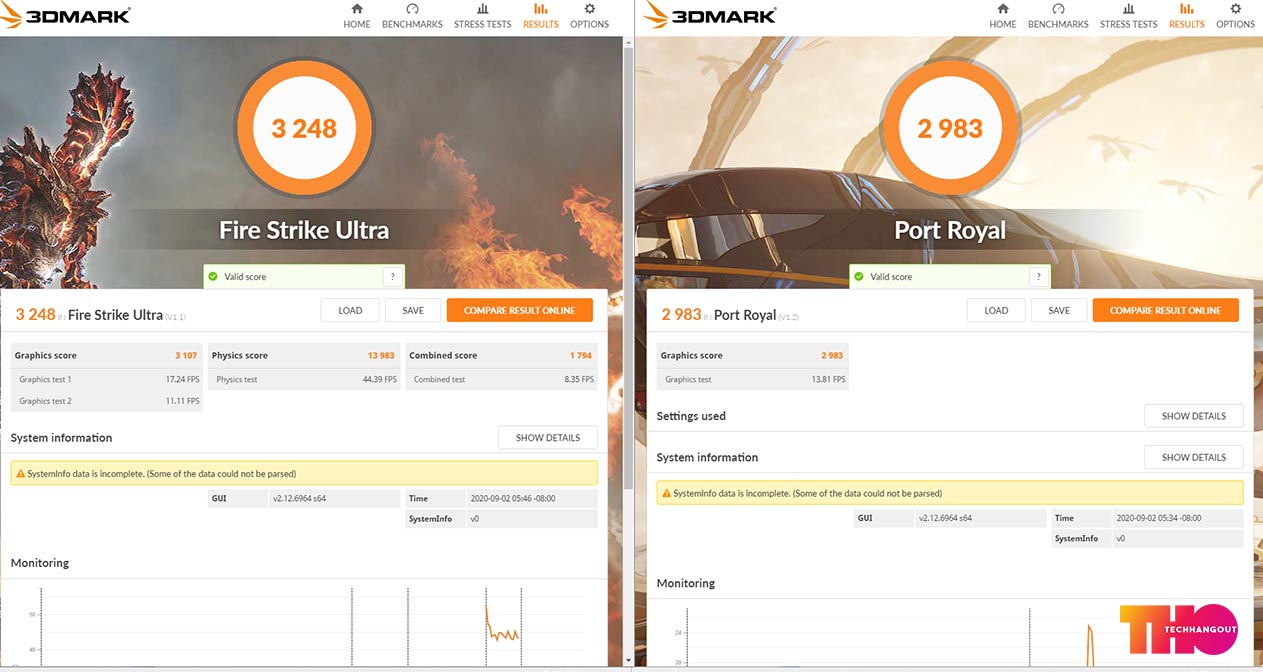This screenshot has height=672, width=1263.
Task: Open HOME in the Fire Strike Ultra window
Action: coord(357,16)
